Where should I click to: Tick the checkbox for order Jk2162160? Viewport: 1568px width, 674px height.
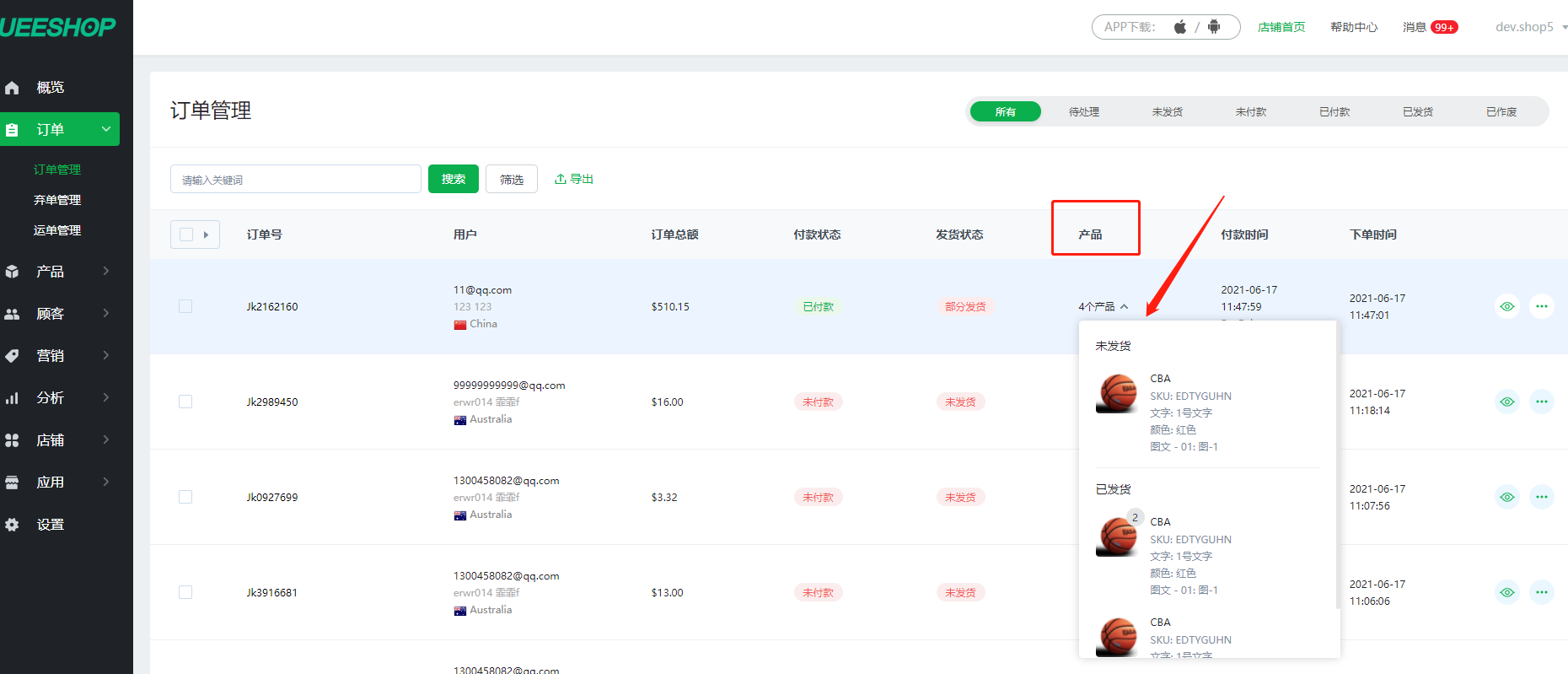tap(185, 306)
